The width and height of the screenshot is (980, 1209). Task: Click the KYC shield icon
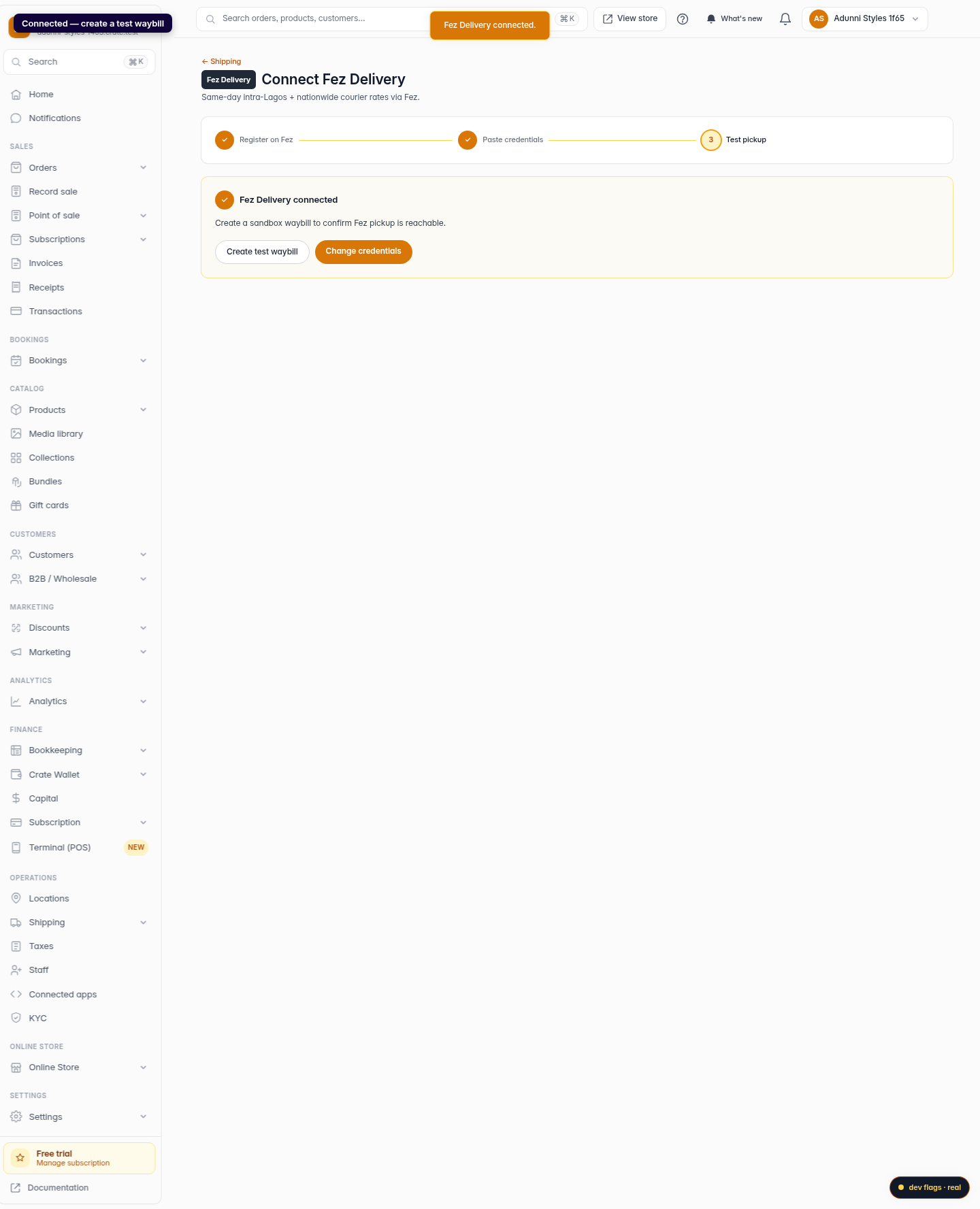pos(16,1018)
